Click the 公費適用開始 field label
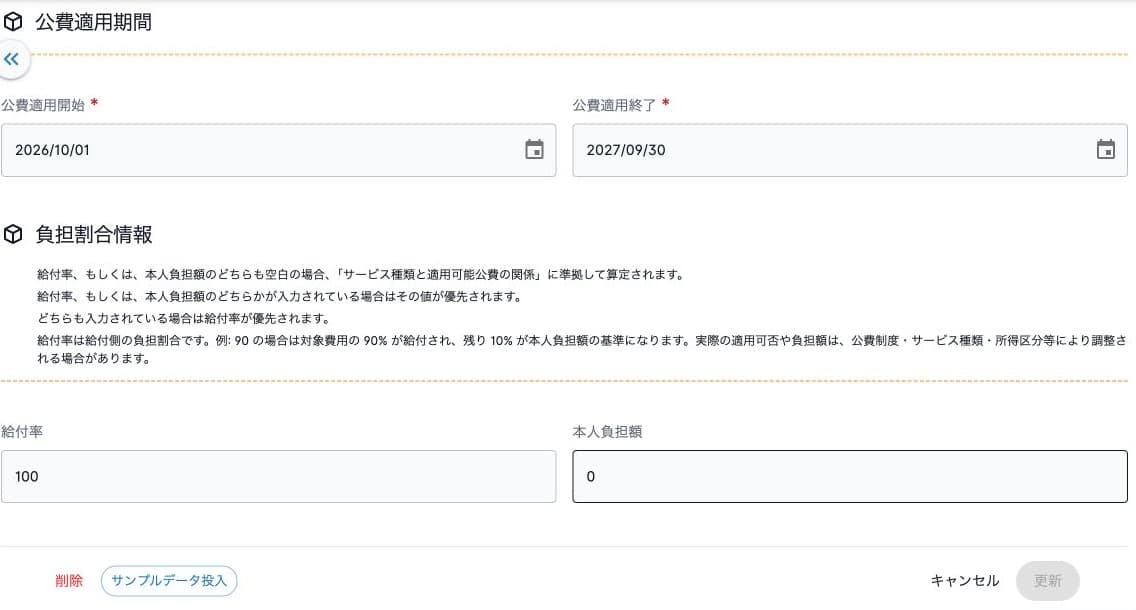 (x=43, y=105)
